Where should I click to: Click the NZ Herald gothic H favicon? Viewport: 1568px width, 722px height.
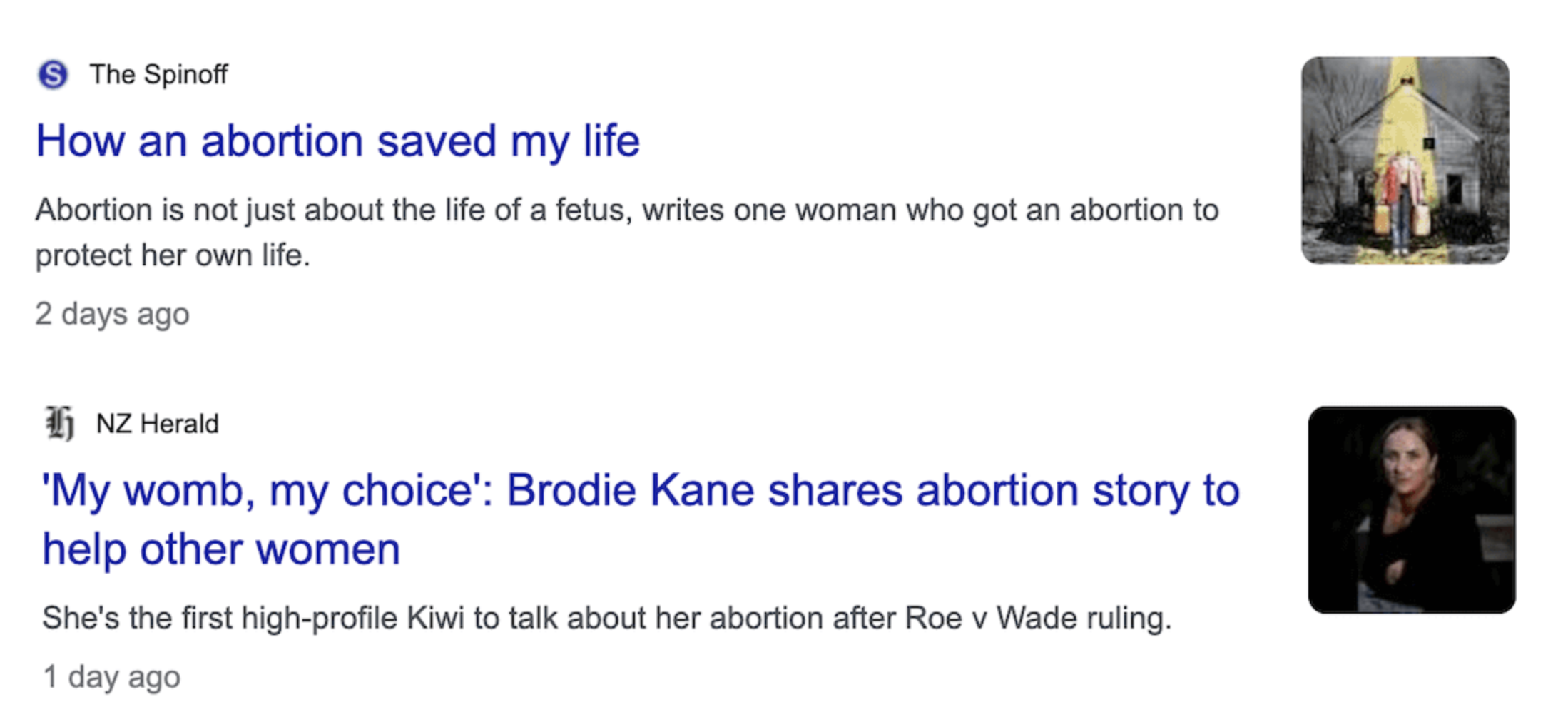click(59, 423)
